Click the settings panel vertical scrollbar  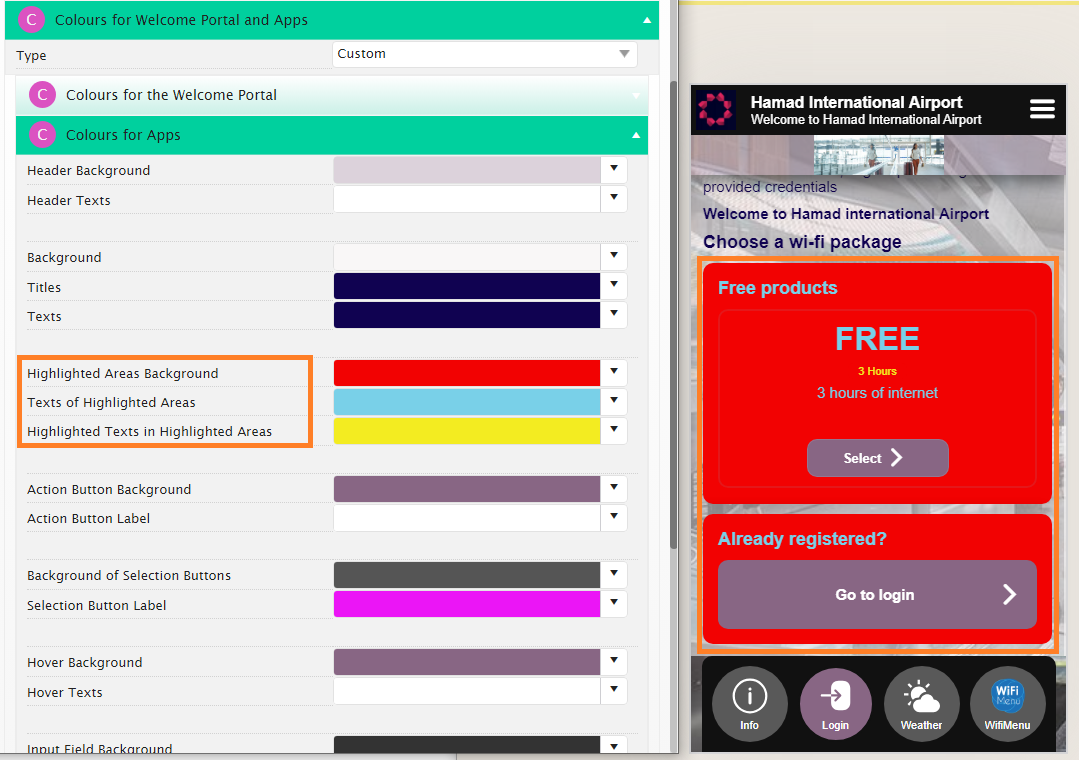click(674, 314)
